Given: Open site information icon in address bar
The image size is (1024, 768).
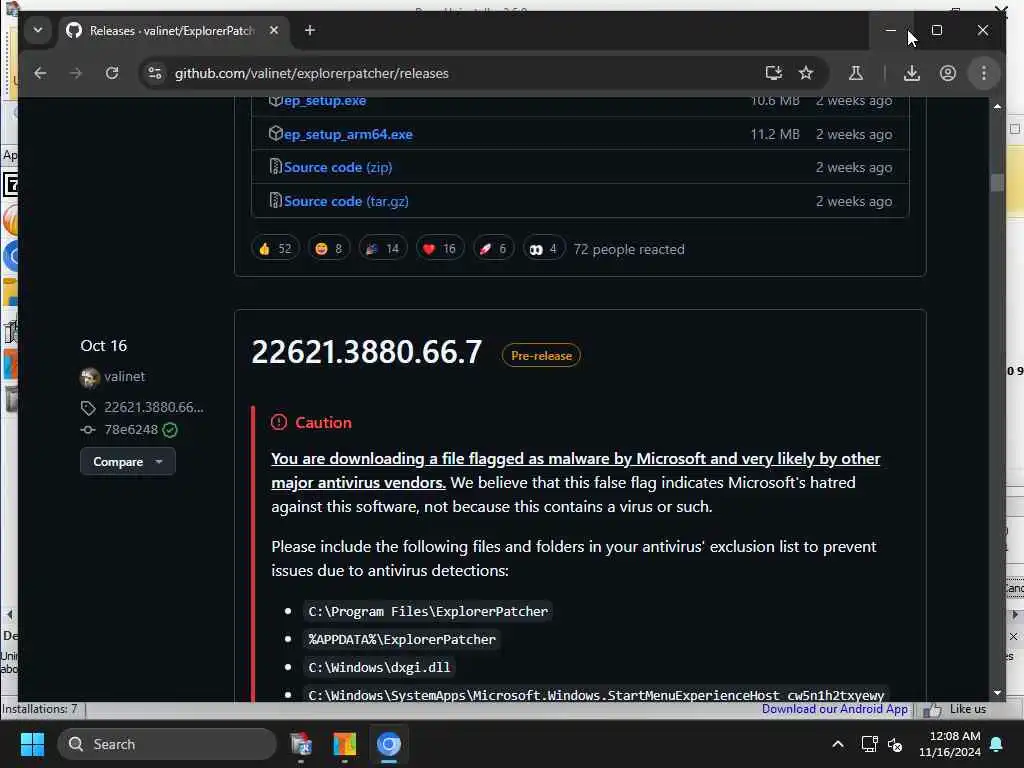Looking at the screenshot, I should (x=155, y=73).
